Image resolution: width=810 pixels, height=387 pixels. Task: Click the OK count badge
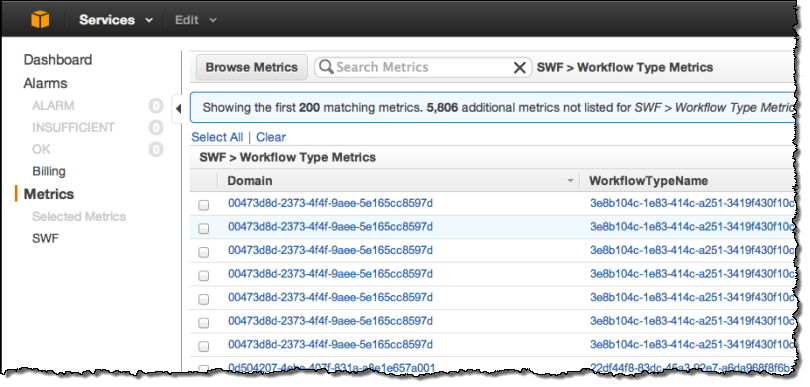coord(155,149)
